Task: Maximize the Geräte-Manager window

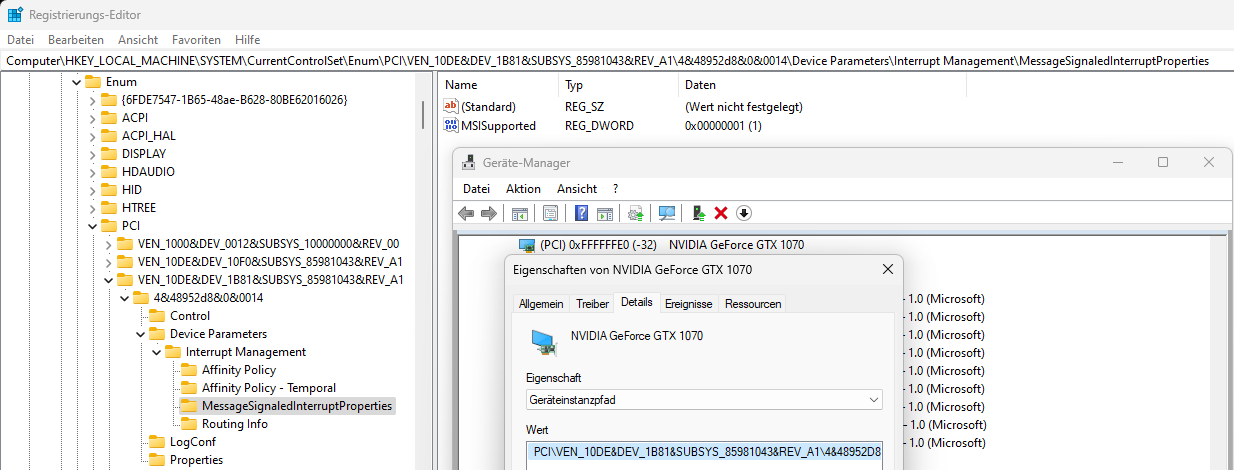Action: click(x=1162, y=162)
